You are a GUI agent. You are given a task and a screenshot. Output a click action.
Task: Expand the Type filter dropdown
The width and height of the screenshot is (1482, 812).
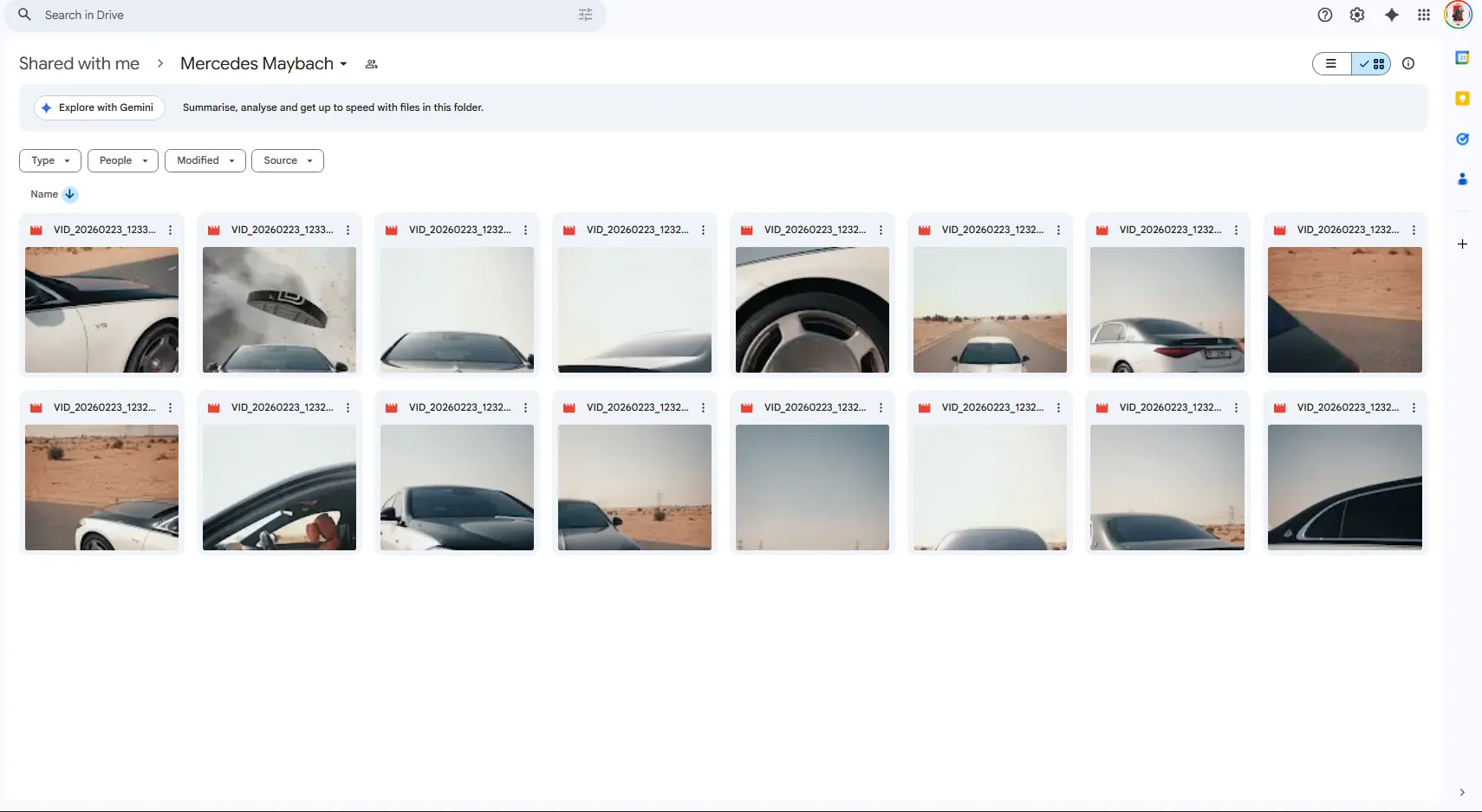(50, 160)
